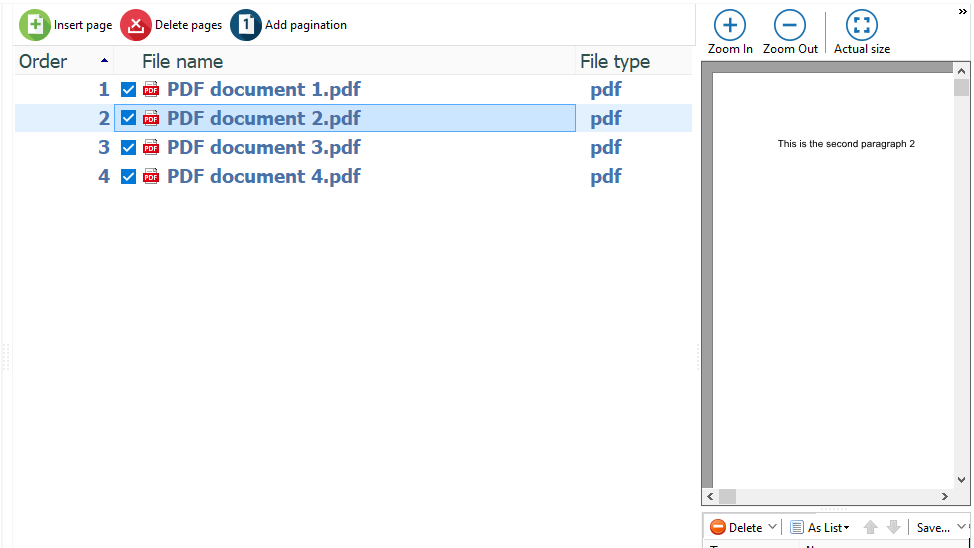The width and height of the screenshot is (974, 548).
Task: Click the red Delete icon in bottom toolbar
Action: [x=718, y=527]
